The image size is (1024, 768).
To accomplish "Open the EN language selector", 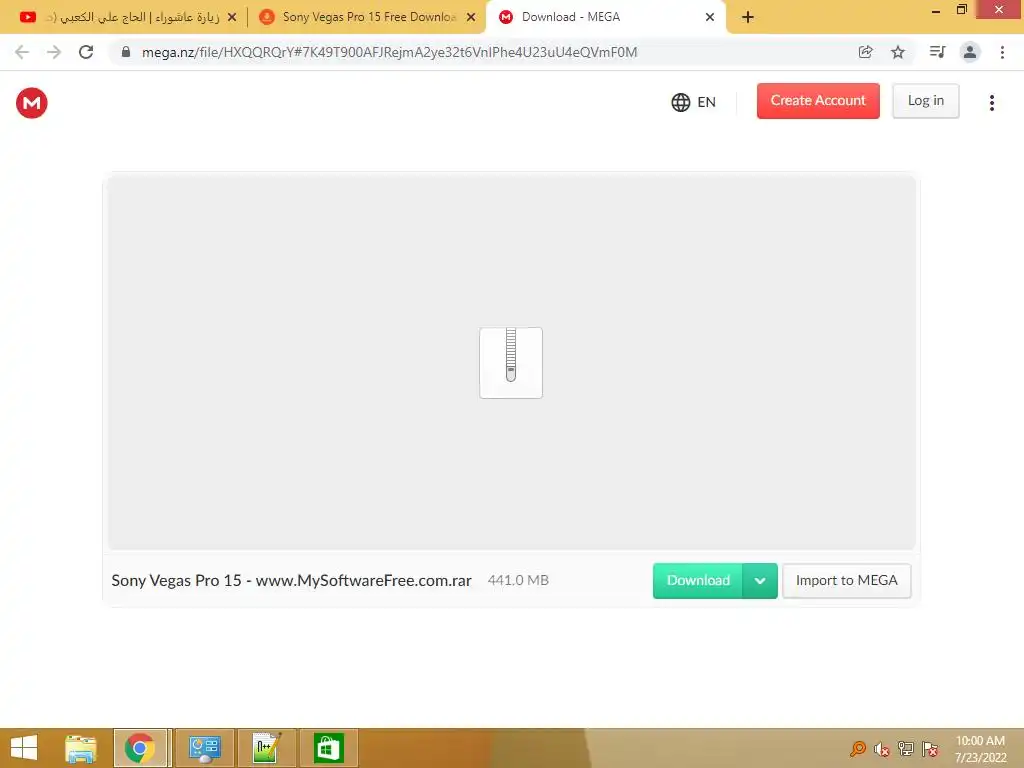I will [x=694, y=102].
